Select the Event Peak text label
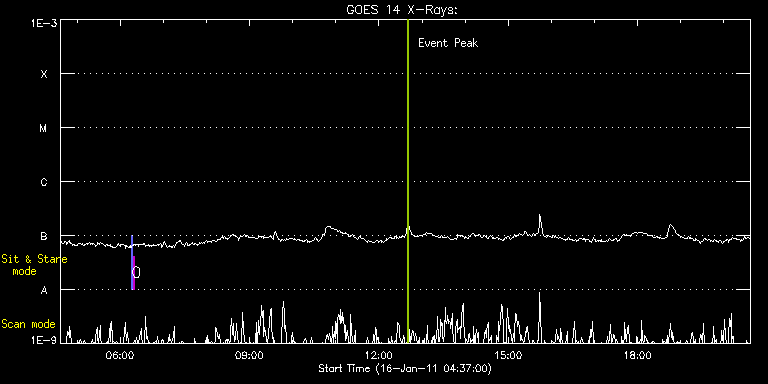The image size is (768, 384). 448,43
